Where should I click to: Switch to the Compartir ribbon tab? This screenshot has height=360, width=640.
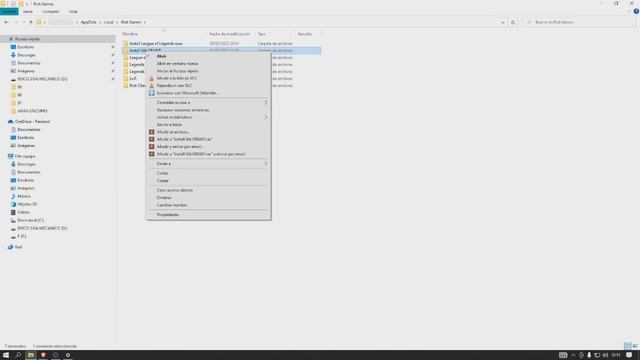[x=51, y=11]
